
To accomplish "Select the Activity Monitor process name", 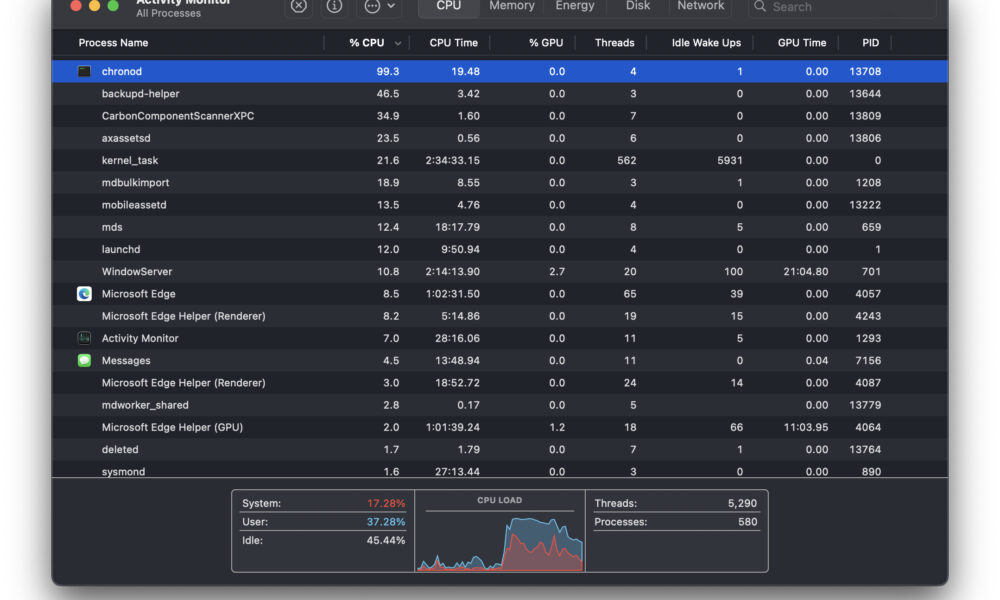I will (x=140, y=339).
